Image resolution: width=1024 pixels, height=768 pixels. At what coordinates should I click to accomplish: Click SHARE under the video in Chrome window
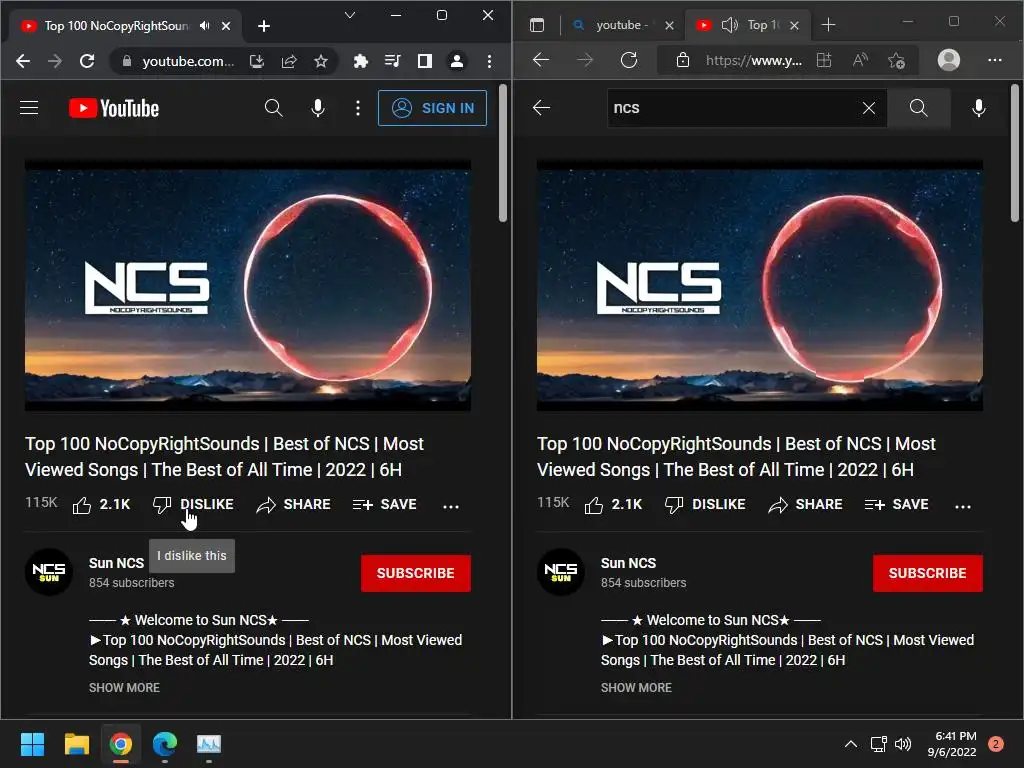(293, 505)
